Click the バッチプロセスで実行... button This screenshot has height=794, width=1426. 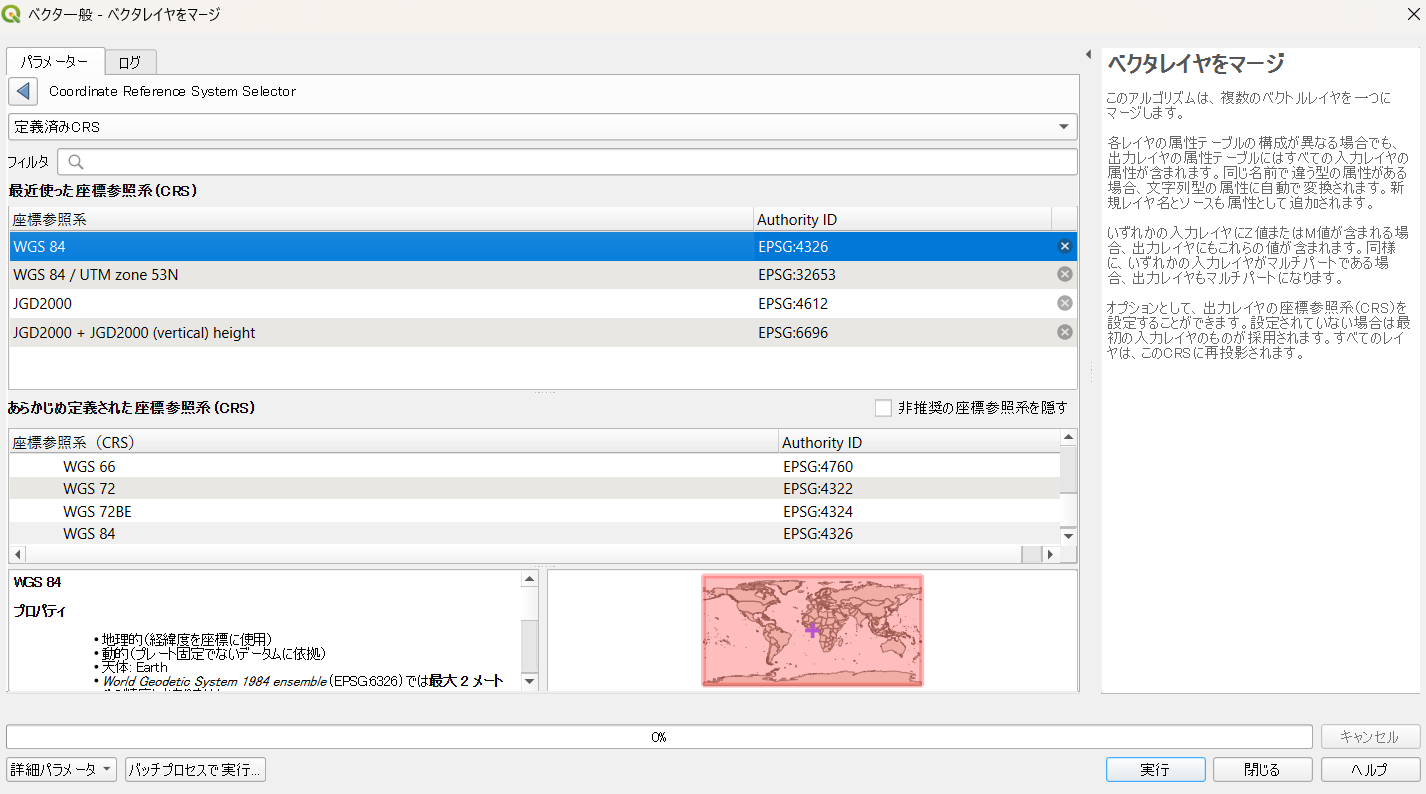pyautogui.click(x=195, y=769)
